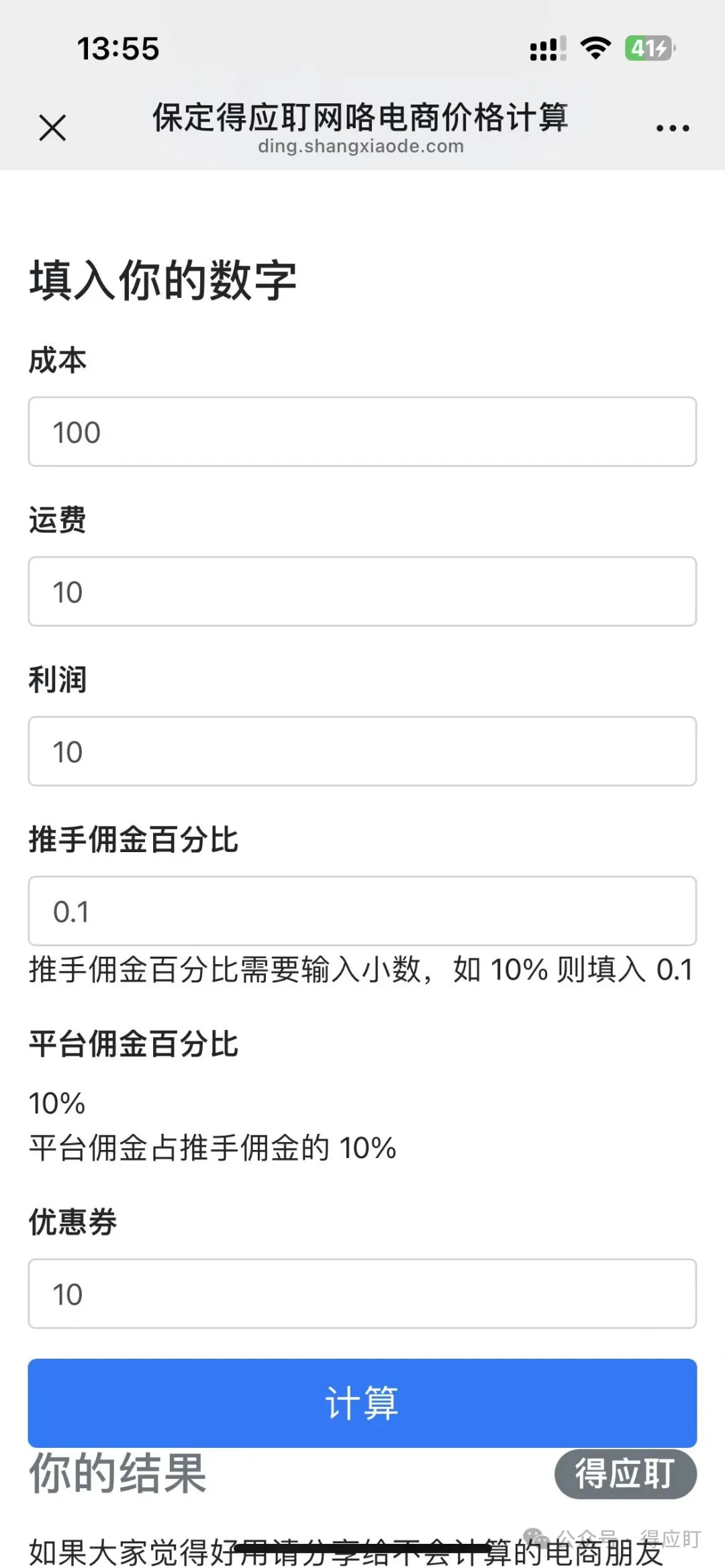This screenshot has height=1568, width=725.
Task: Focus the 利润 input field
Action: [361, 751]
